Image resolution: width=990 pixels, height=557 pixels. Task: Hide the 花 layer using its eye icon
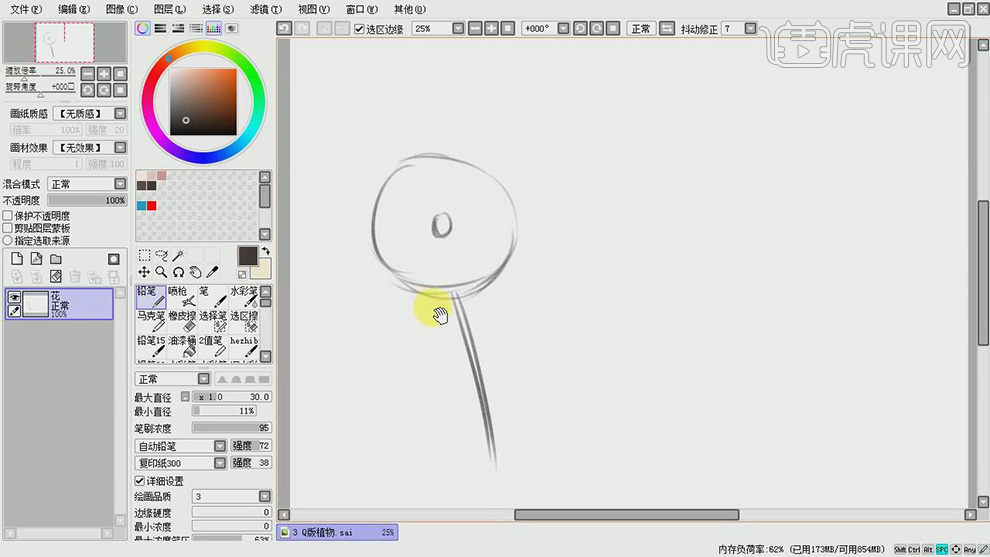pyautogui.click(x=14, y=297)
